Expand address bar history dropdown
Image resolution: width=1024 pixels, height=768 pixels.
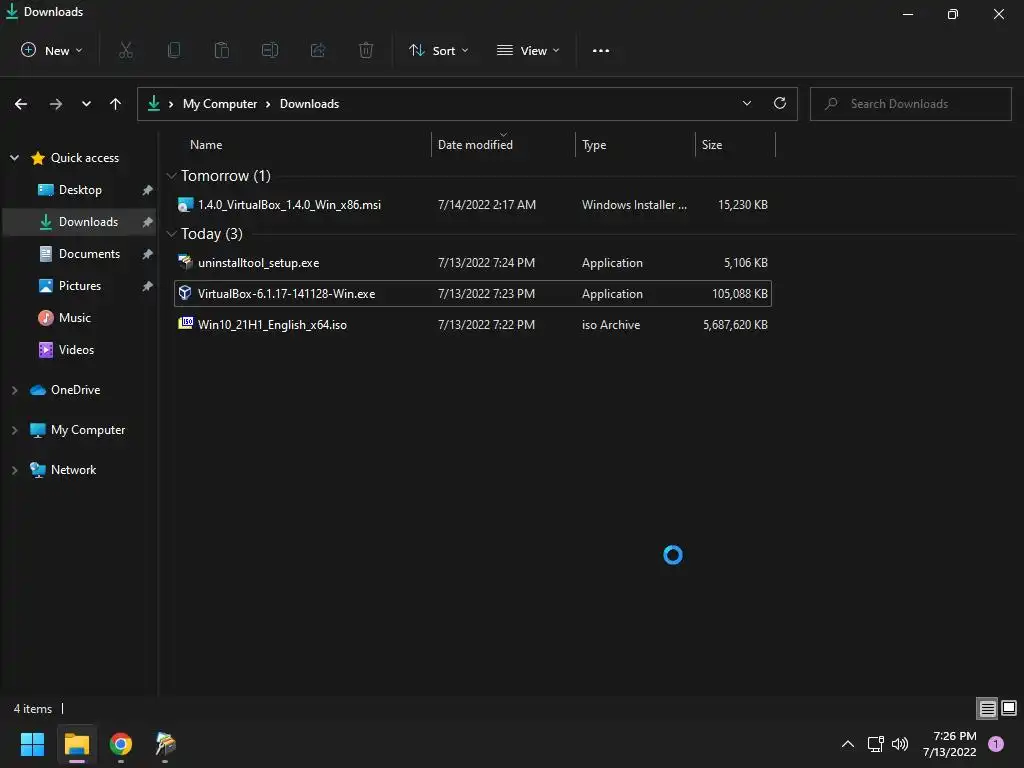click(x=747, y=103)
